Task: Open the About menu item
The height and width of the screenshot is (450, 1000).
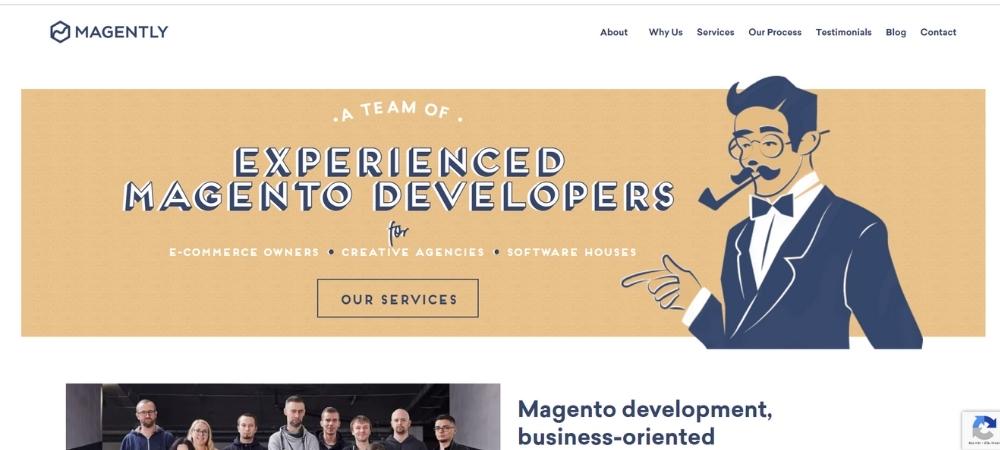Action: 614,32
